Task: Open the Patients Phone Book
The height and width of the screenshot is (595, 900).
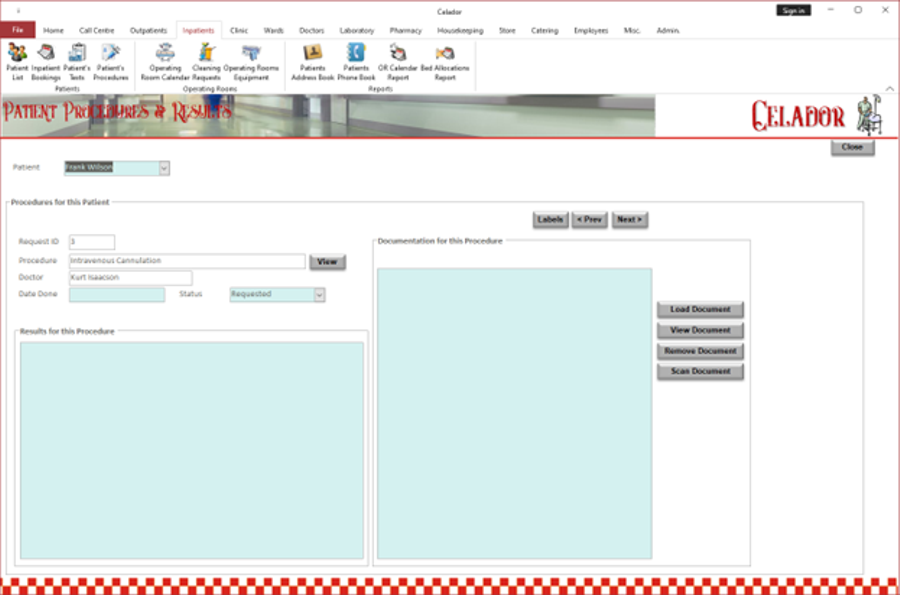Action: (354, 62)
